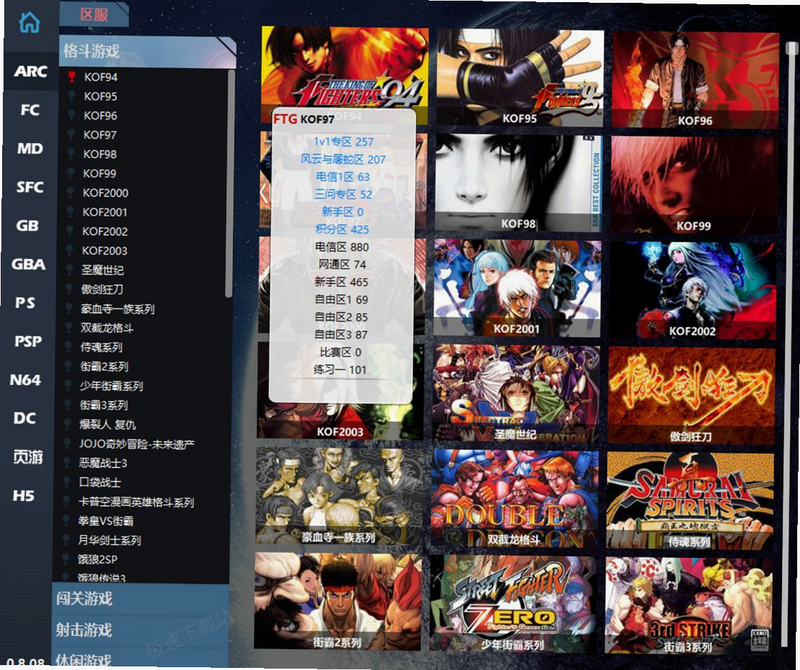Collapse the 格斗游戏 section header
Viewport: 800px width, 670px height.
147,51
